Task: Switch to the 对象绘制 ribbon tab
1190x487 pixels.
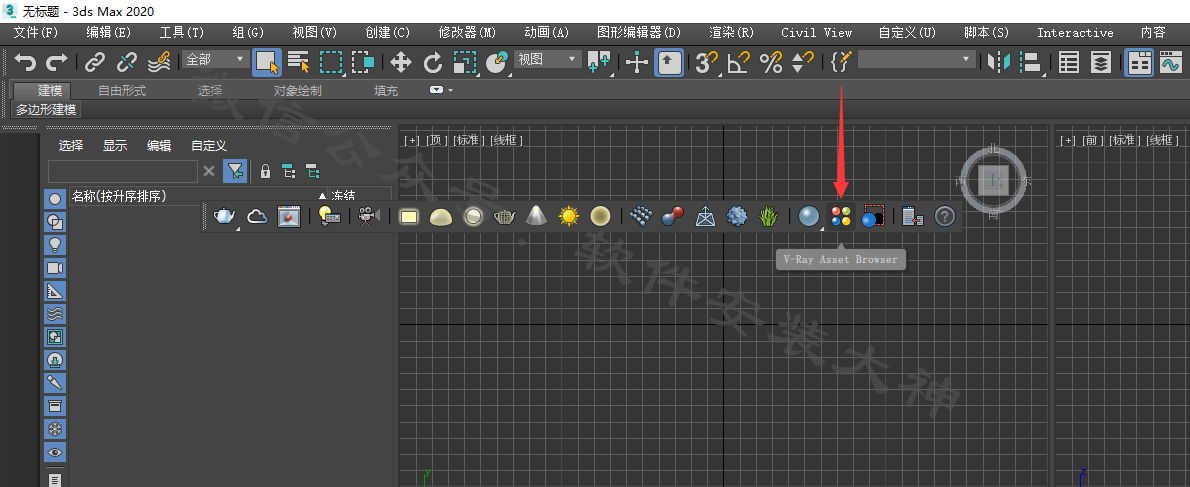Action: click(x=298, y=90)
